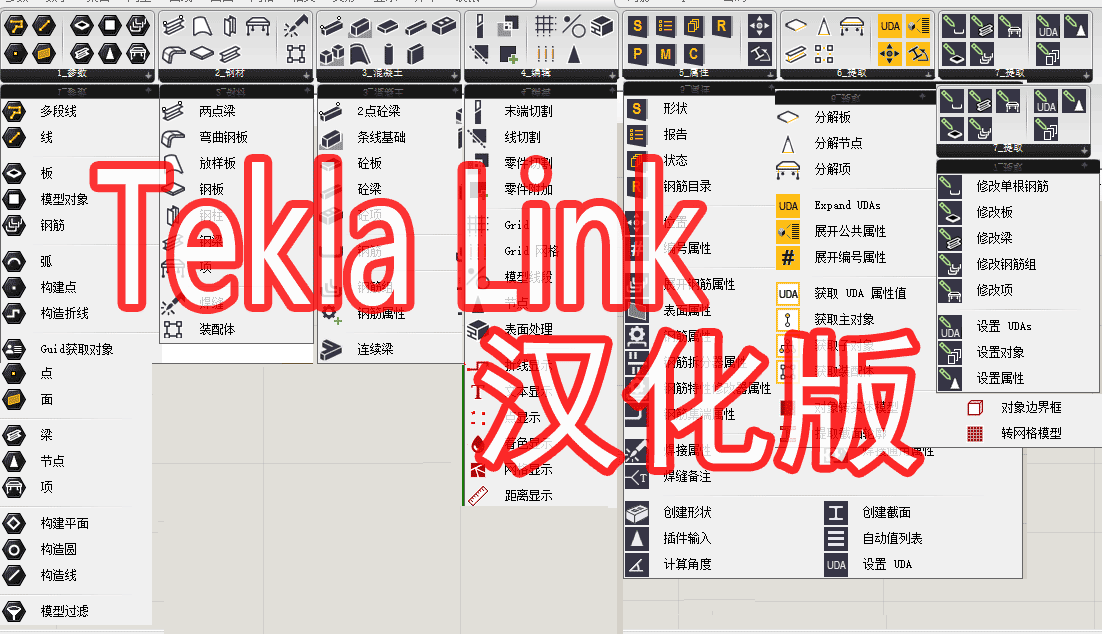Click the 装配体 assembly icon
The width and height of the screenshot is (1102, 634).
click(173, 329)
